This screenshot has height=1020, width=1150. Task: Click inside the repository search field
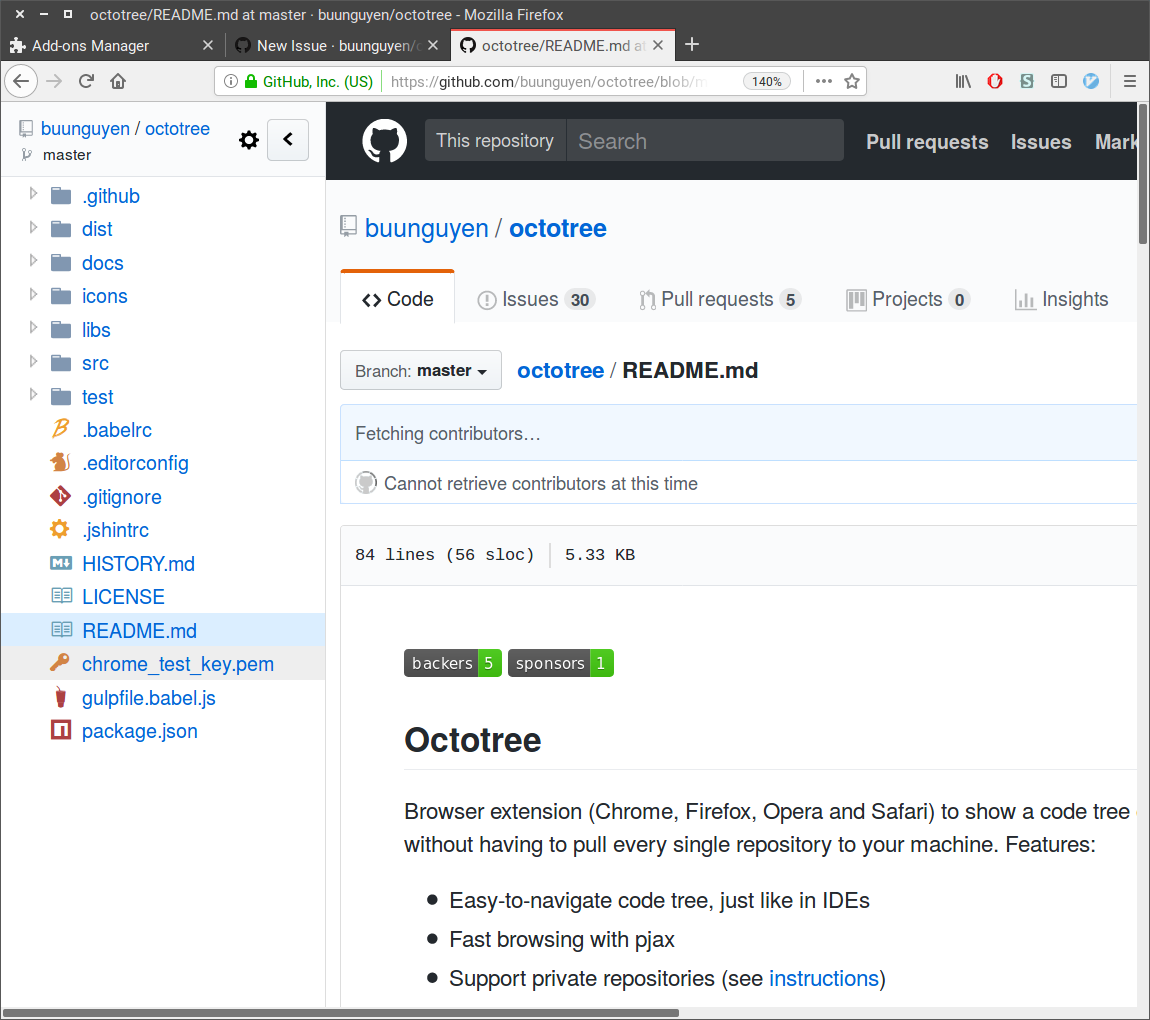coord(700,140)
